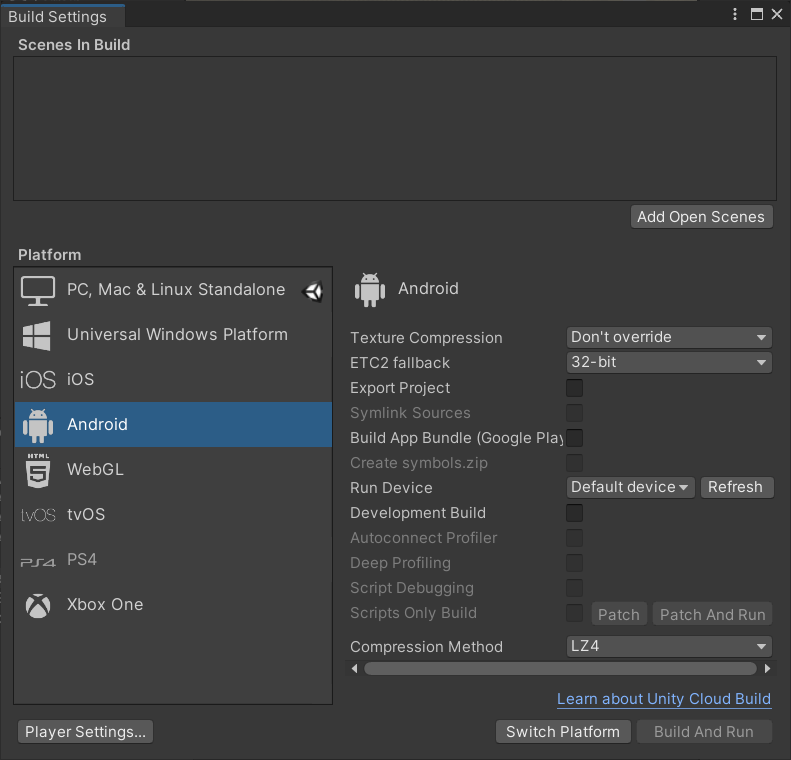Click the Windows logo icon for UWP

point(37,335)
